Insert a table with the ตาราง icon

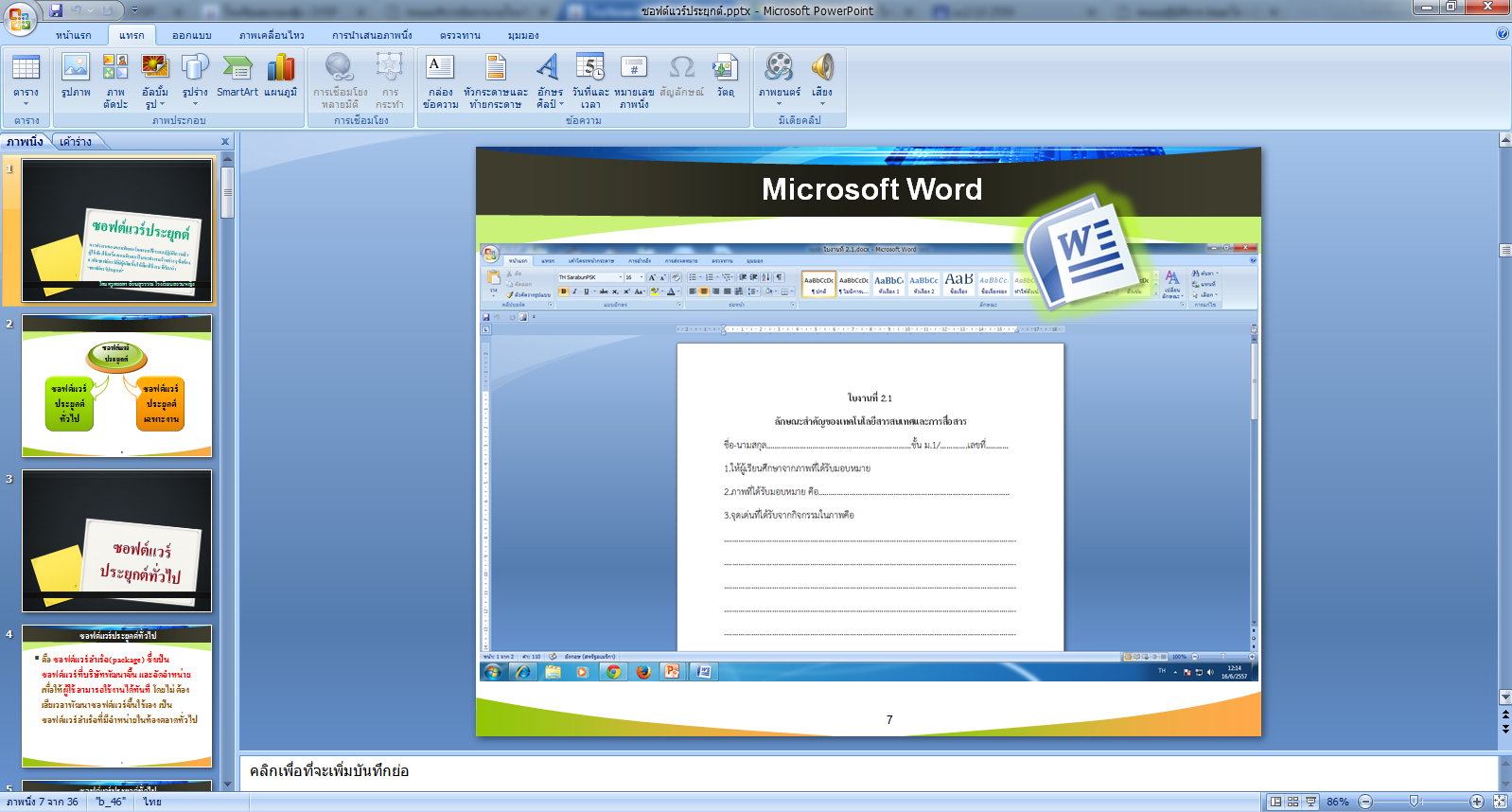(x=26, y=67)
